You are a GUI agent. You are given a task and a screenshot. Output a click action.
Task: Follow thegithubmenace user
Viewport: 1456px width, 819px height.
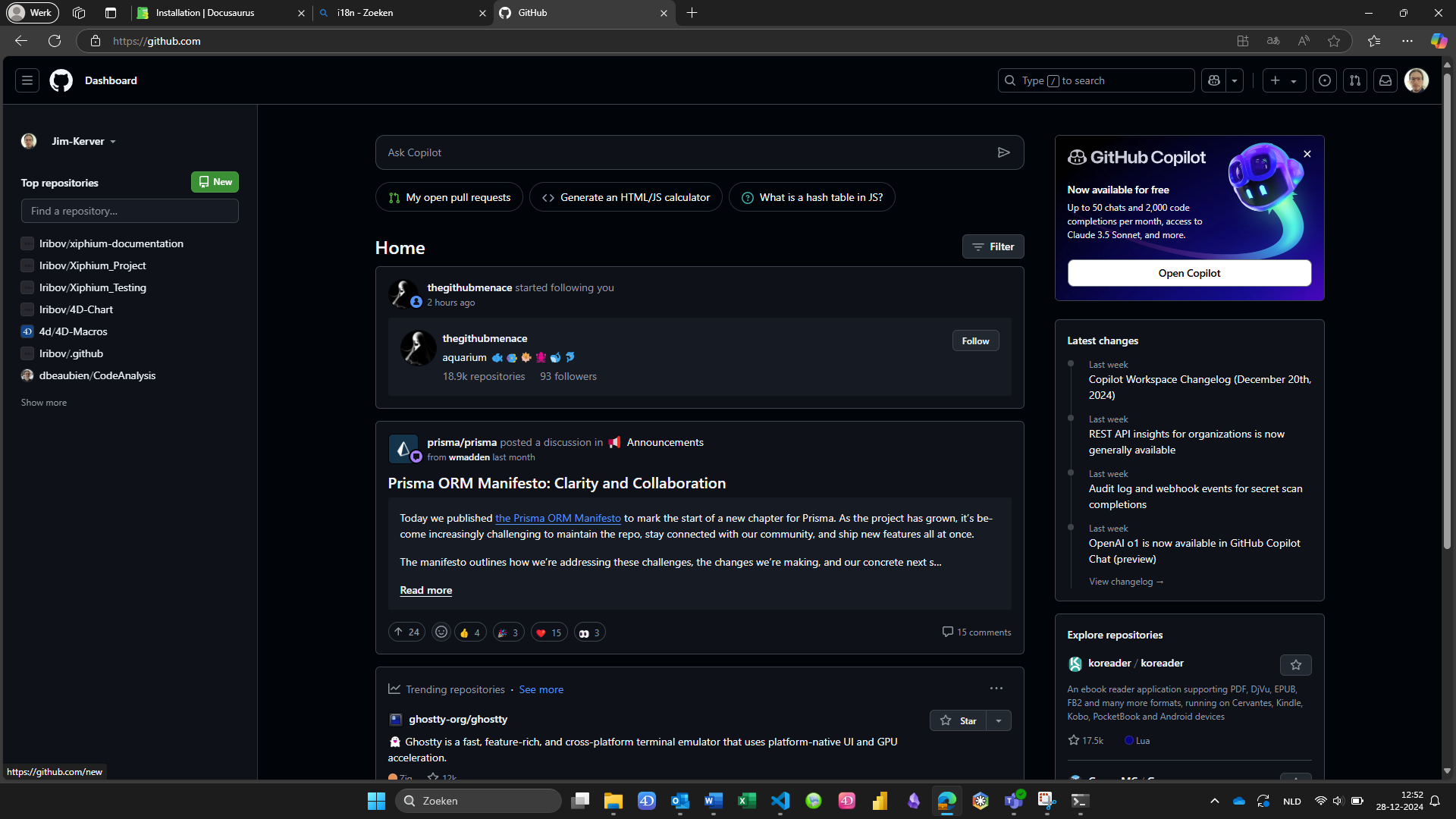975,341
